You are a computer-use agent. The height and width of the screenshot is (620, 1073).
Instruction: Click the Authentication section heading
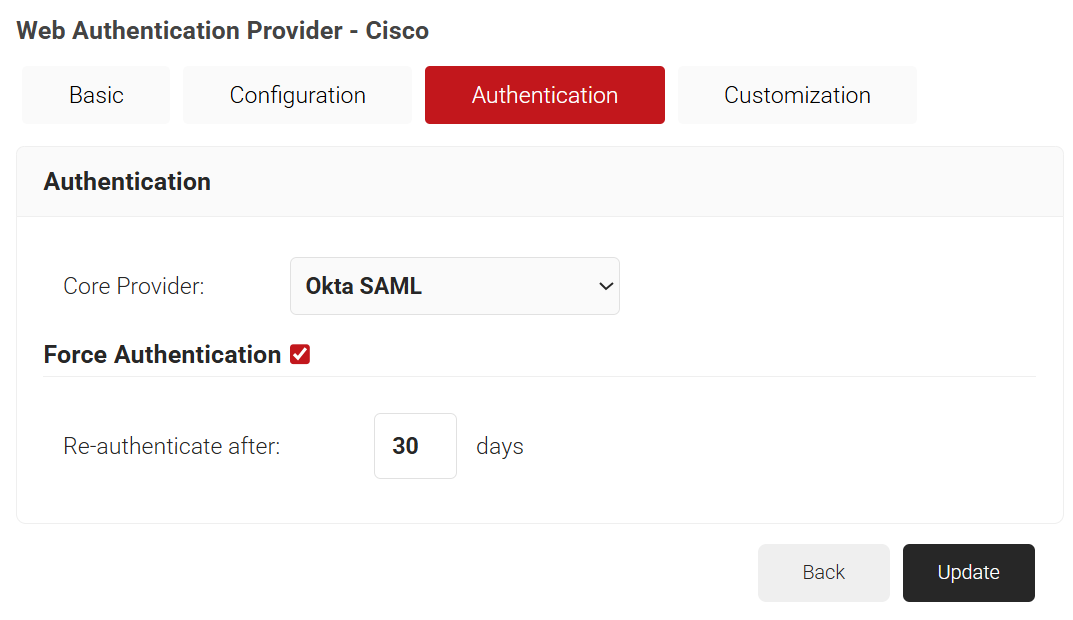(x=127, y=182)
